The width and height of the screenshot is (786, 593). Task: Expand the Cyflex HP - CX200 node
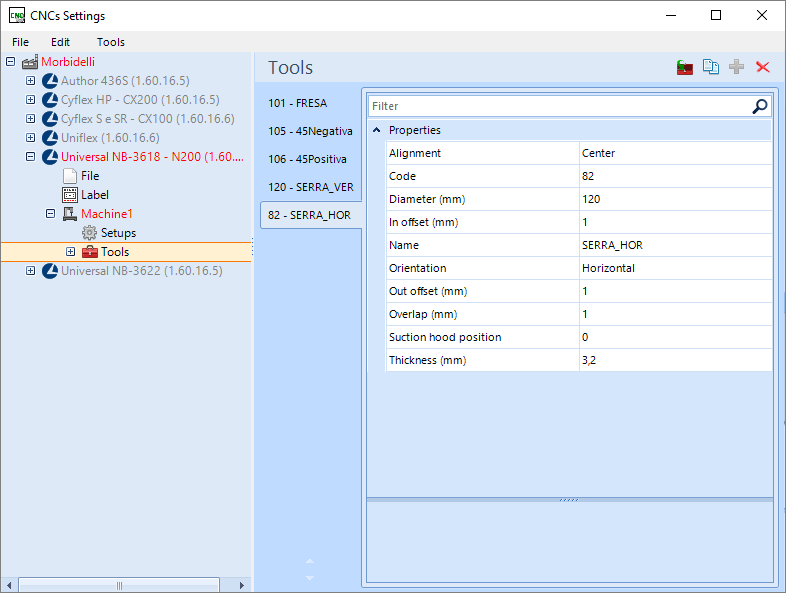pos(31,100)
